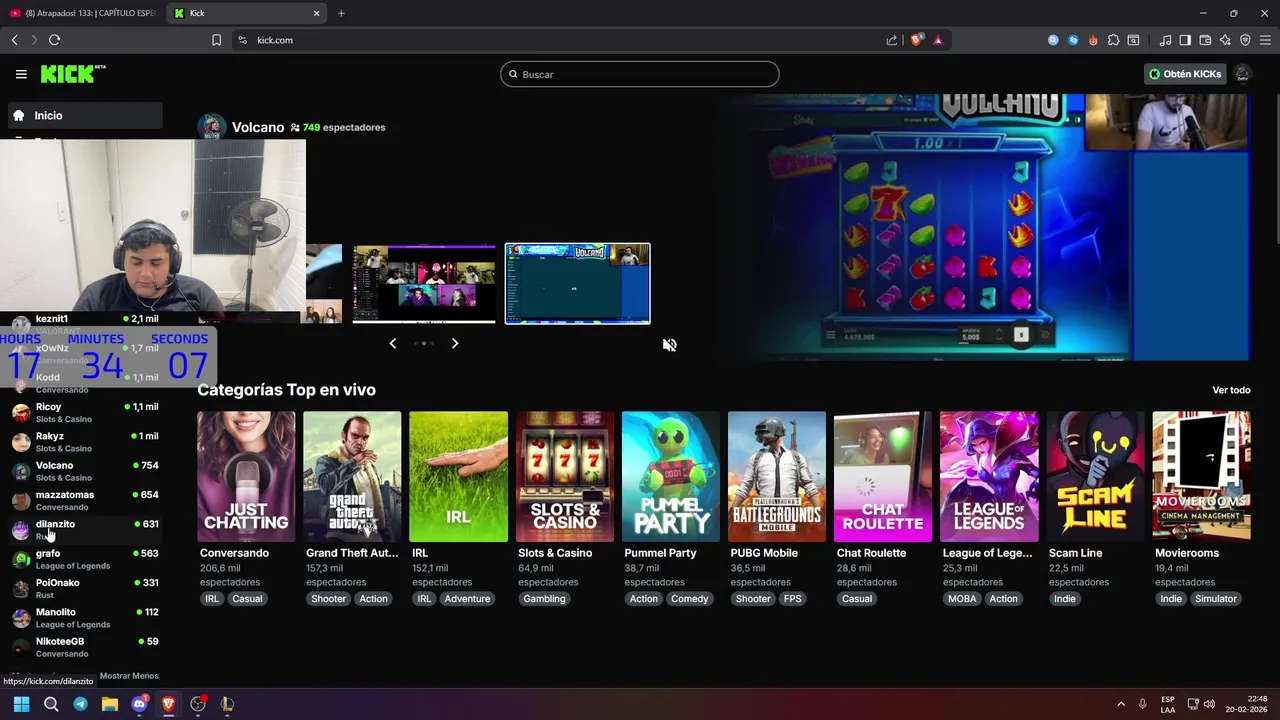Image resolution: width=1280 pixels, height=720 pixels.
Task: Click the Obtén KICKs button
Action: [1185, 74]
